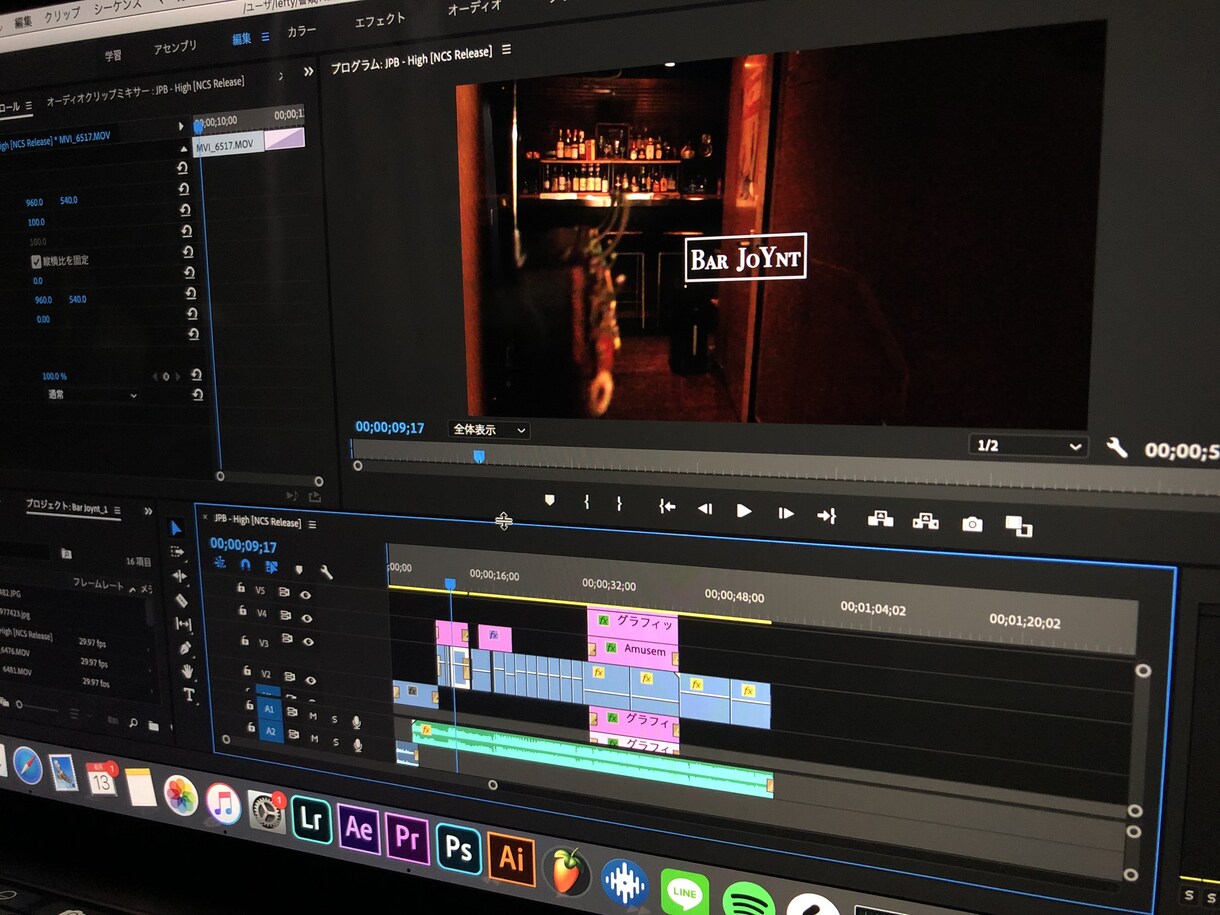This screenshot has height=915, width=1220.
Task: Open Program monitor wrench settings
Action: coord(1116,447)
